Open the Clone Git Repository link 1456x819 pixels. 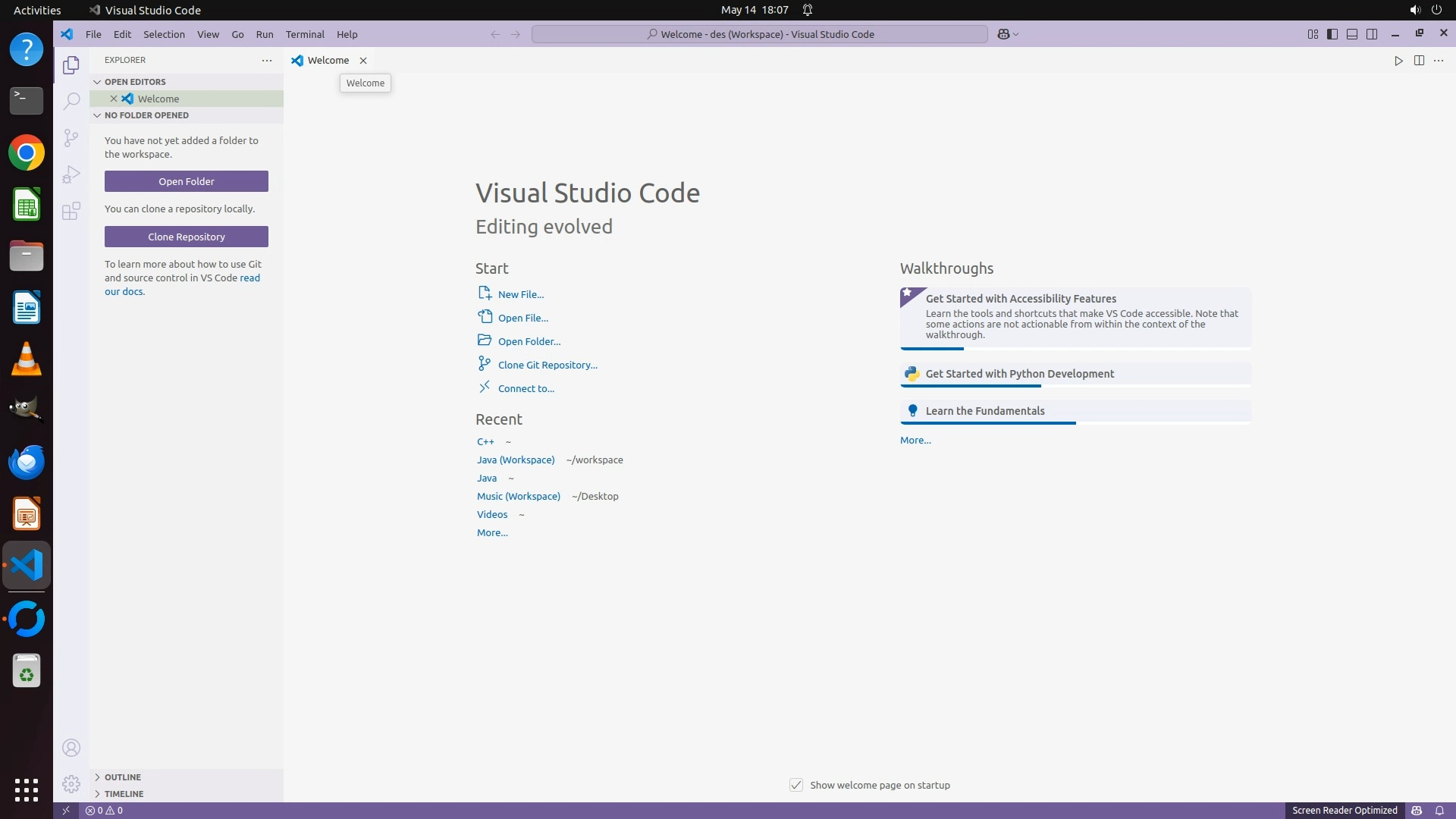pos(548,365)
